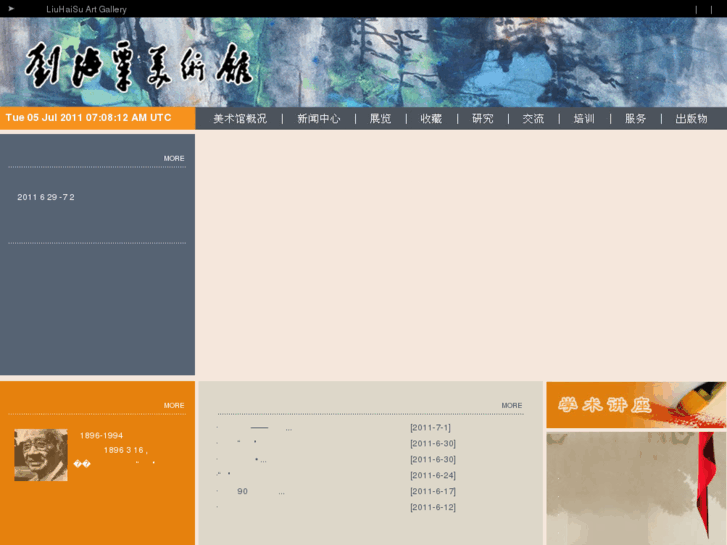Viewport: 727px width, 545px height.
Task: Click the elderly man portrait thumbnail
Action: (x=41, y=455)
